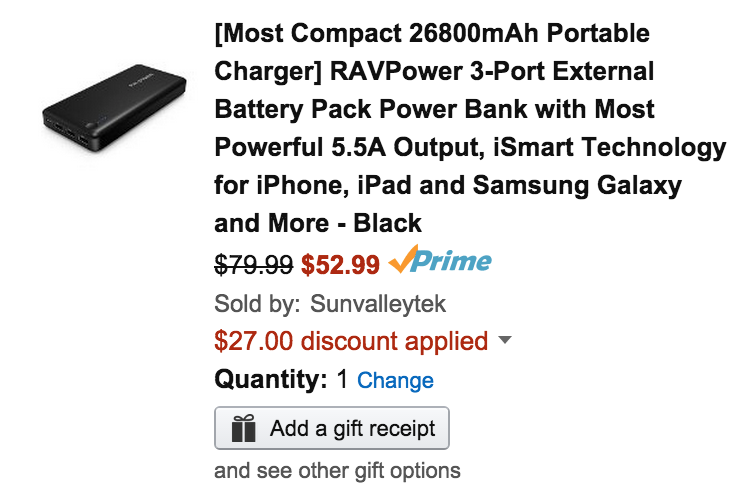746x504 pixels.
Task: Click the iSmart Technology title text
Action: (x=609, y=148)
